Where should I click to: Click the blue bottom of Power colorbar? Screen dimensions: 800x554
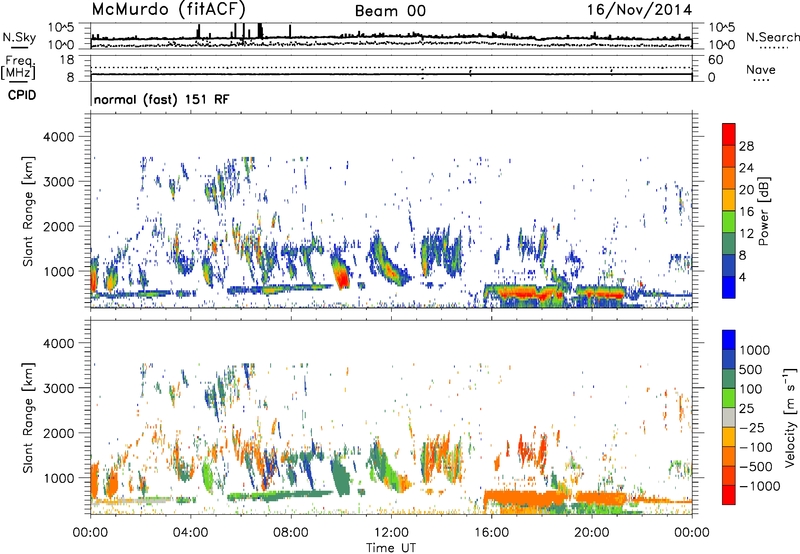click(x=729, y=287)
